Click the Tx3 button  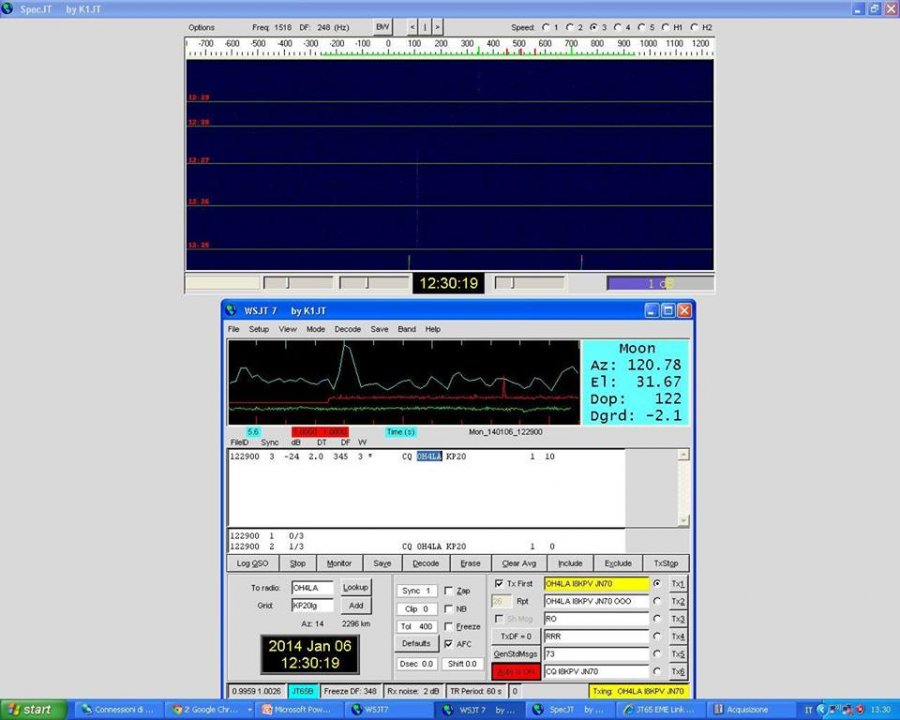(x=678, y=619)
